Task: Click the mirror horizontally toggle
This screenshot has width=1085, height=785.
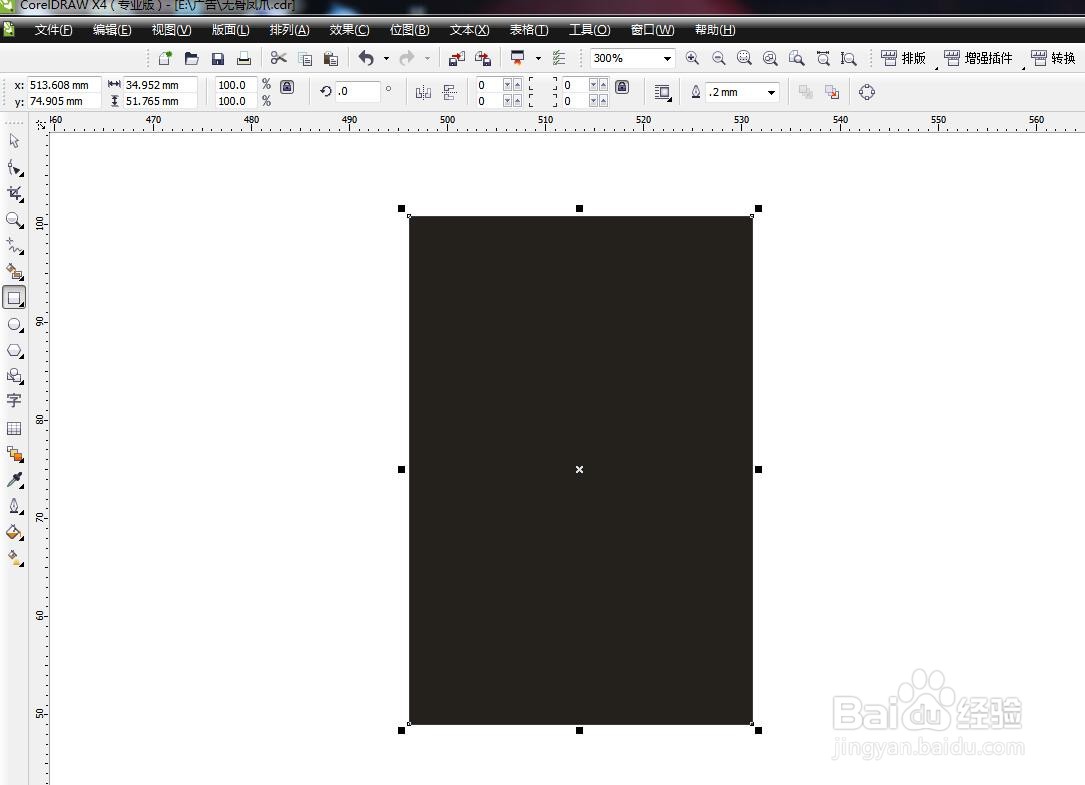Action: pyautogui.click(x=423, y=92)
